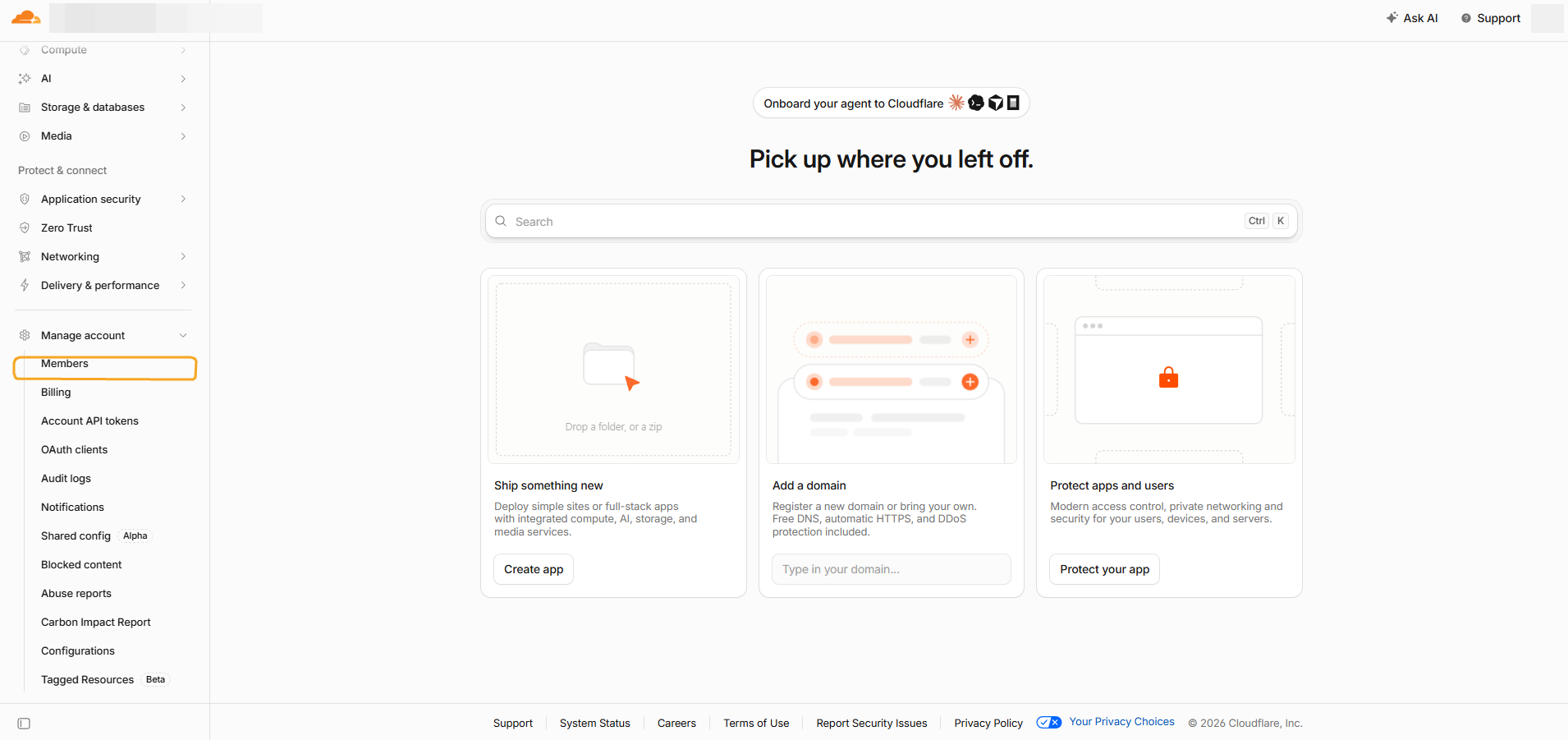Image resolution: width=1568 pixels, height=740 pixels.
Task: Click the Alpha badge on Shared config
Action: coord(135,536)
